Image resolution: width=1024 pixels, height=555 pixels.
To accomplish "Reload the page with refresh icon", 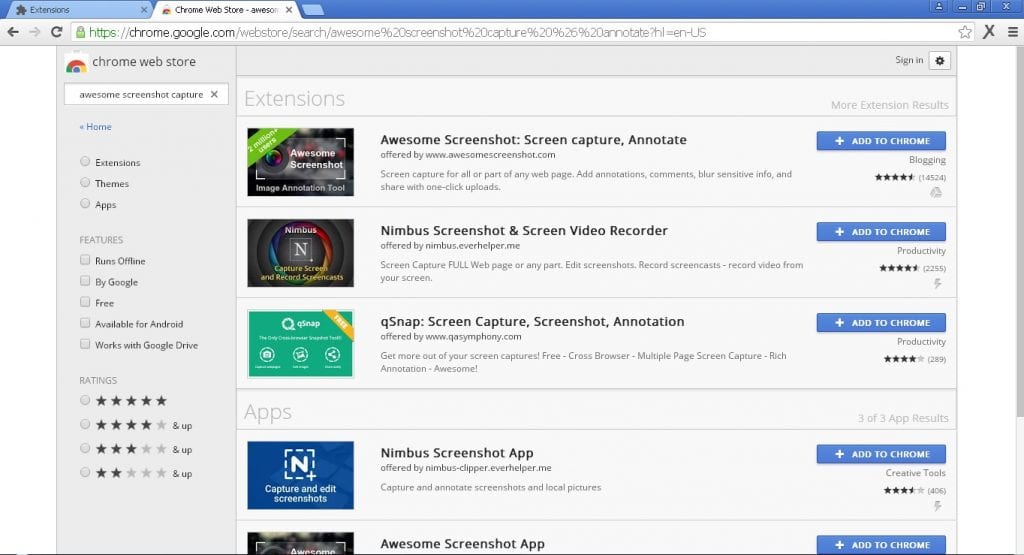I will pos(57,32).
